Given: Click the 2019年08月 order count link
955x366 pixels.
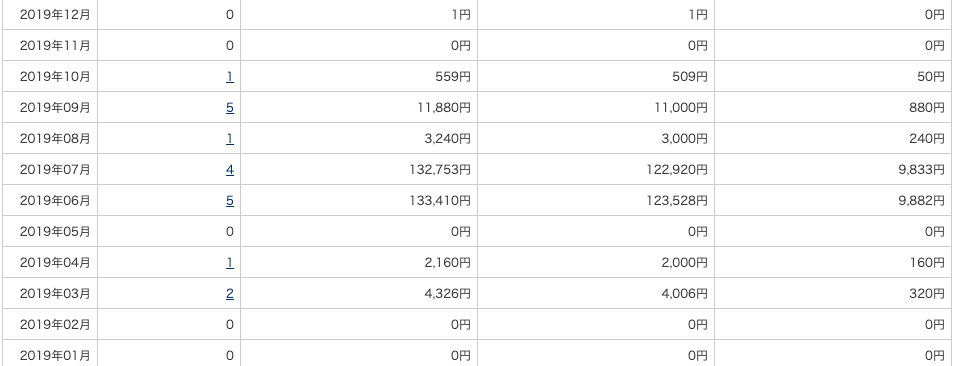Looking at the screenshot, I should tap(230, 139).
